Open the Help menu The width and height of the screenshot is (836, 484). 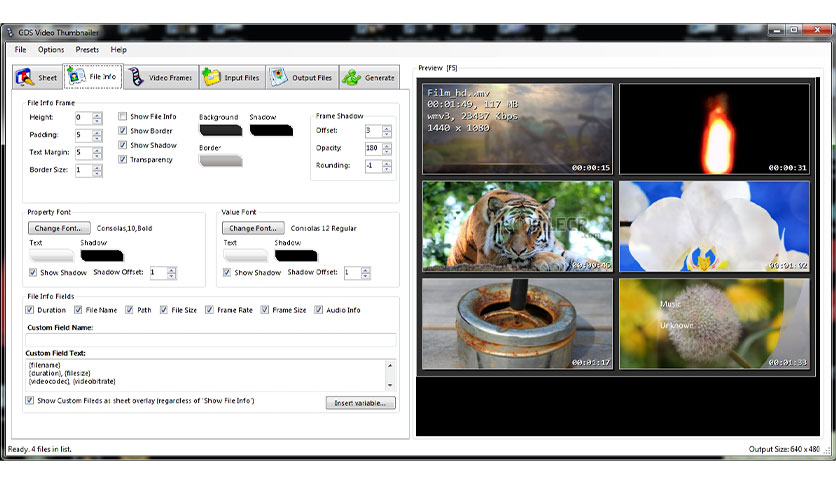point(118,50)
